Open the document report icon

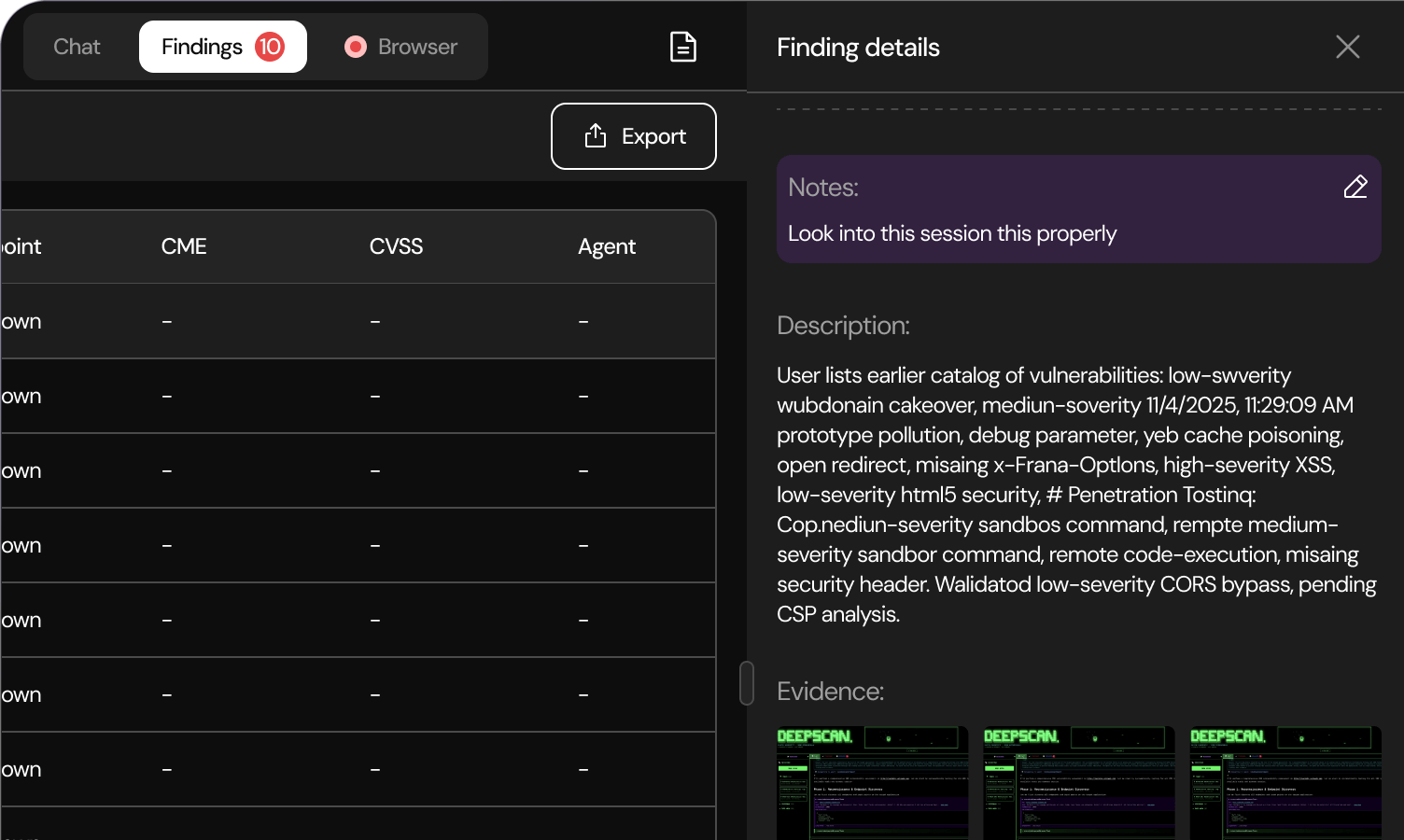tap(683, 47)
